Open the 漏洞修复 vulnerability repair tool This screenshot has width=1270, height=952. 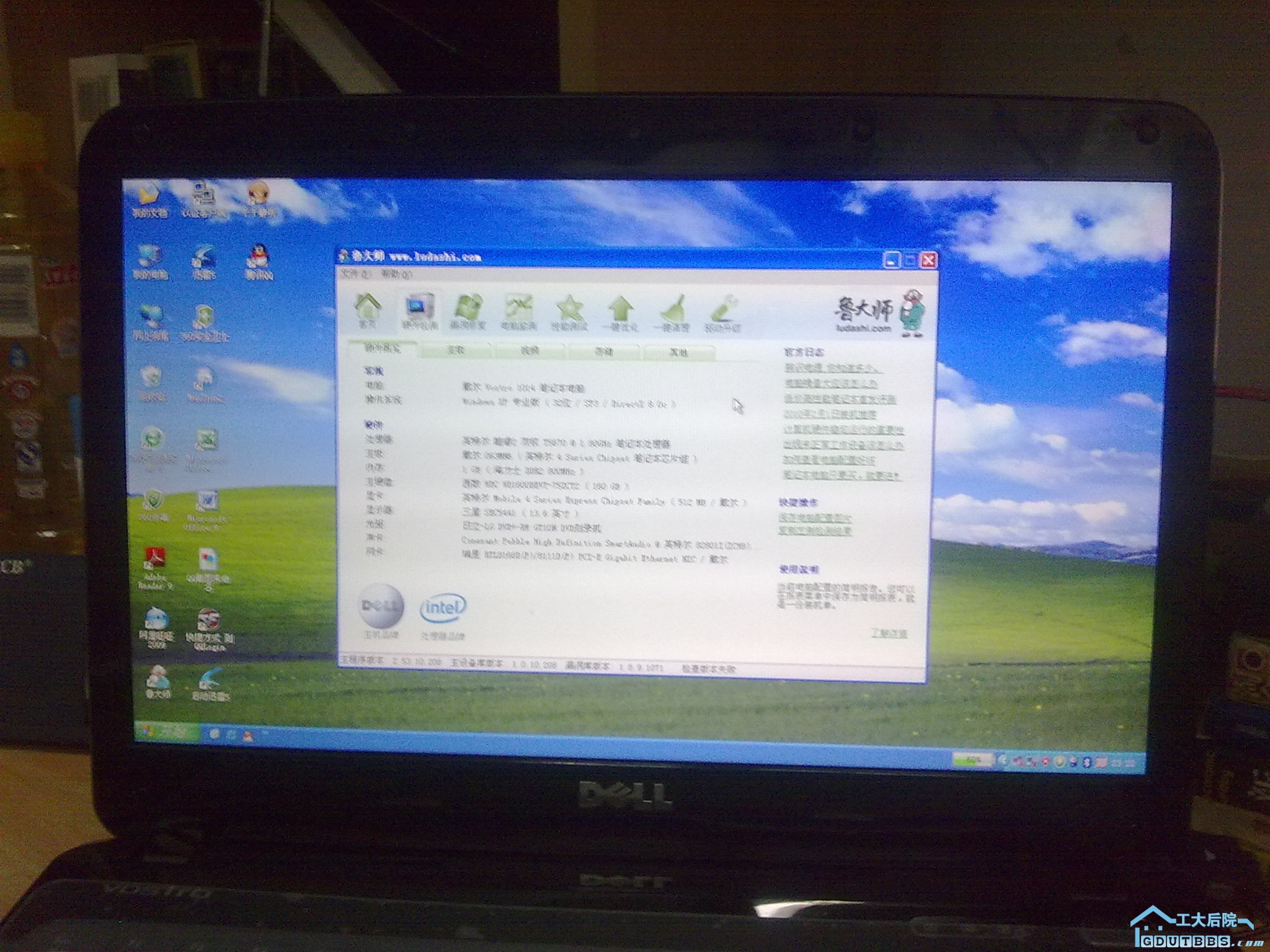[468, 311]
